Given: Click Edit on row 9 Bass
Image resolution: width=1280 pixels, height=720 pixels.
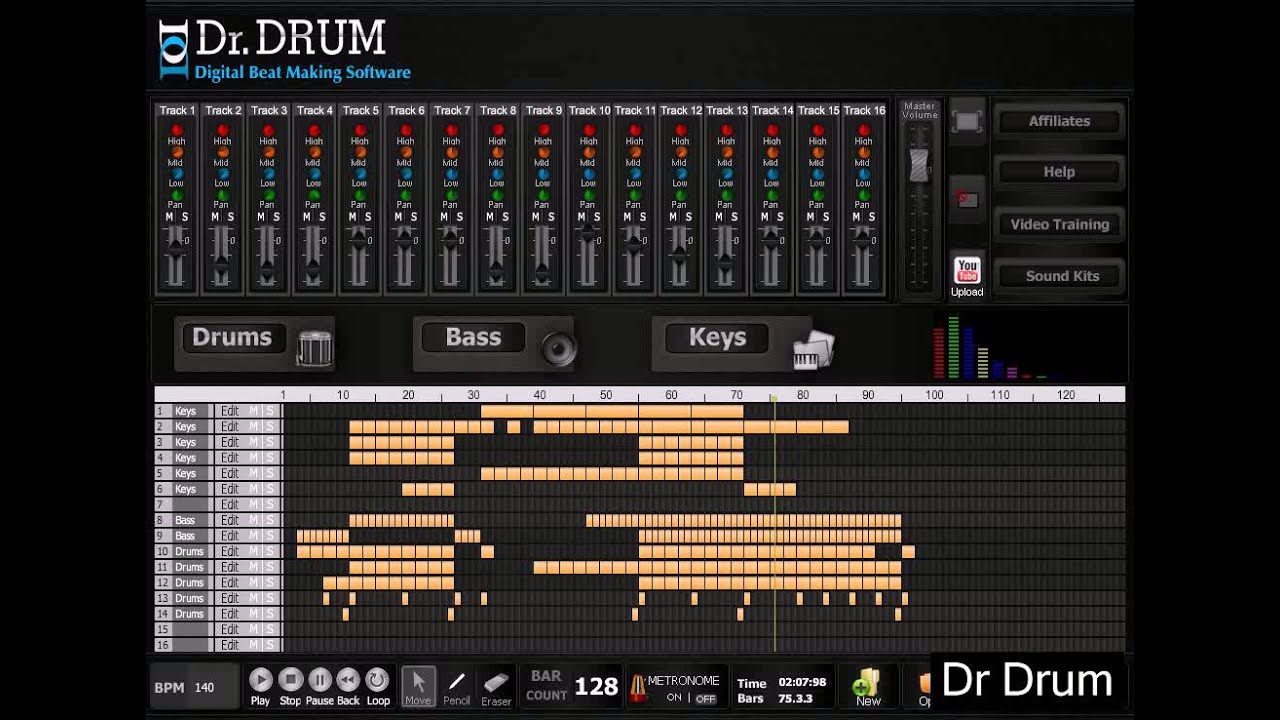Looking at the screenshot, I should point(230,536).
